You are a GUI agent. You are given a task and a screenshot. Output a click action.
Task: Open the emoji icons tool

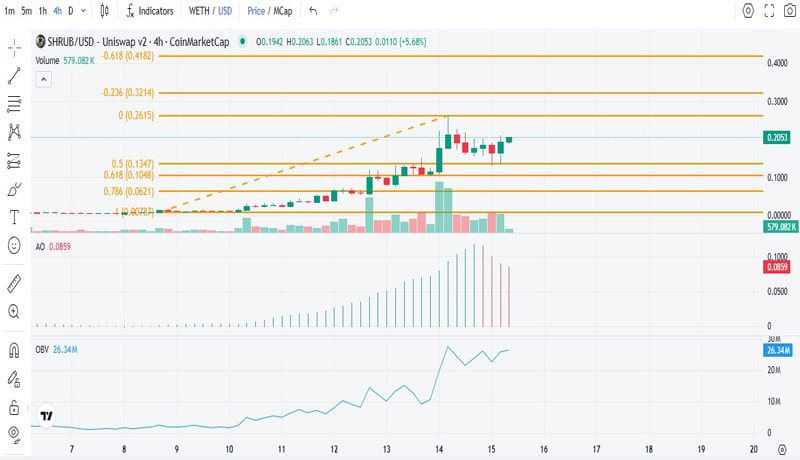pyautogui.click(x=14, y=246)
